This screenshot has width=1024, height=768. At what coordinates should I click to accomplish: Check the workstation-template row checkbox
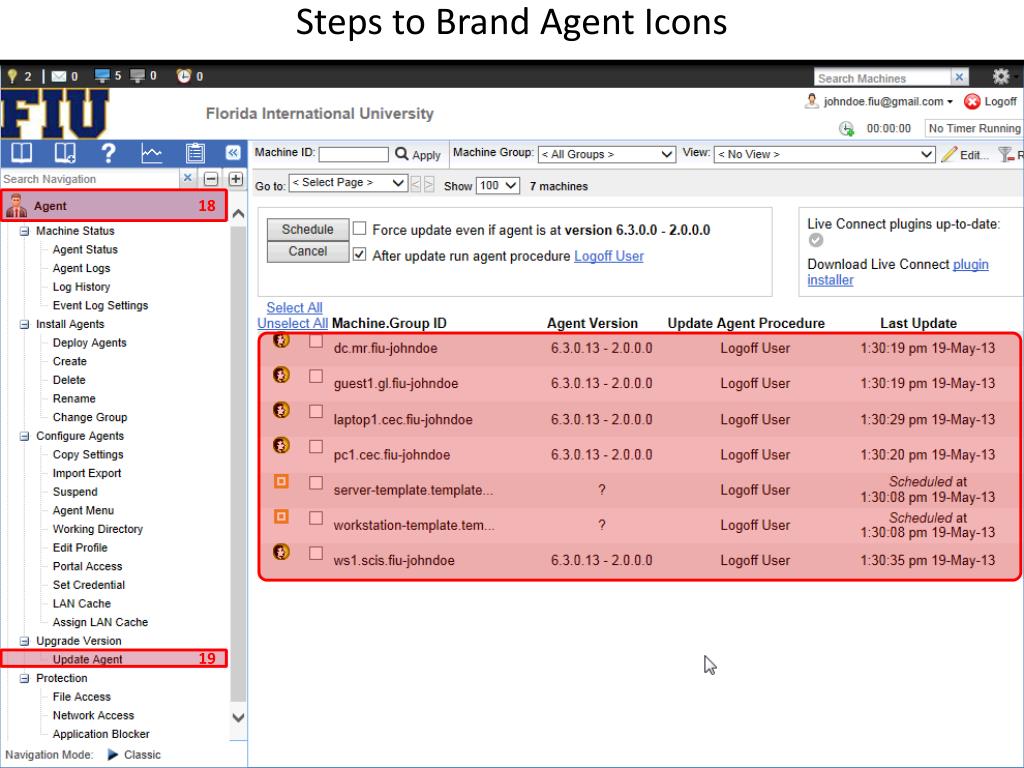coord(316,518)
